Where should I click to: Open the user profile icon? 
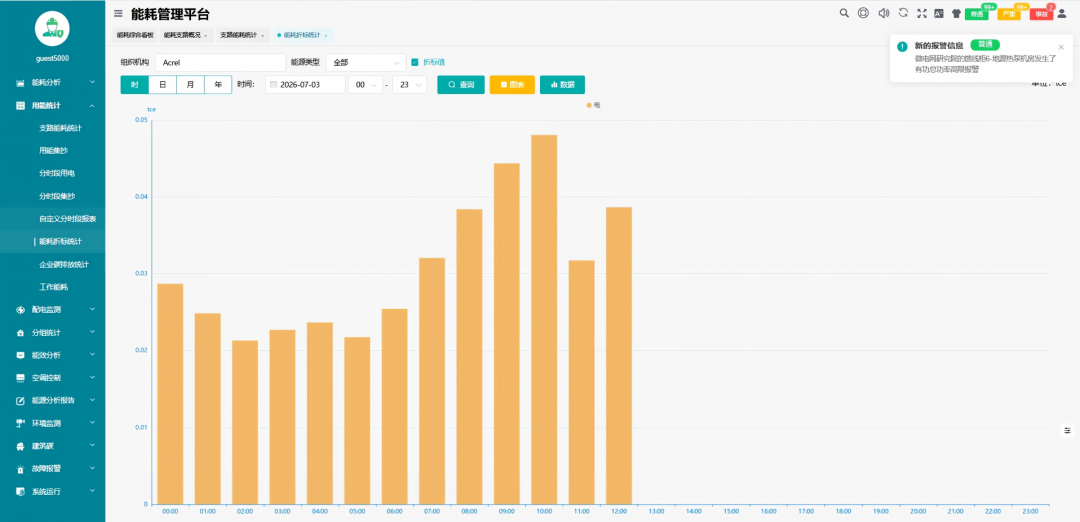coord(1061,13)
